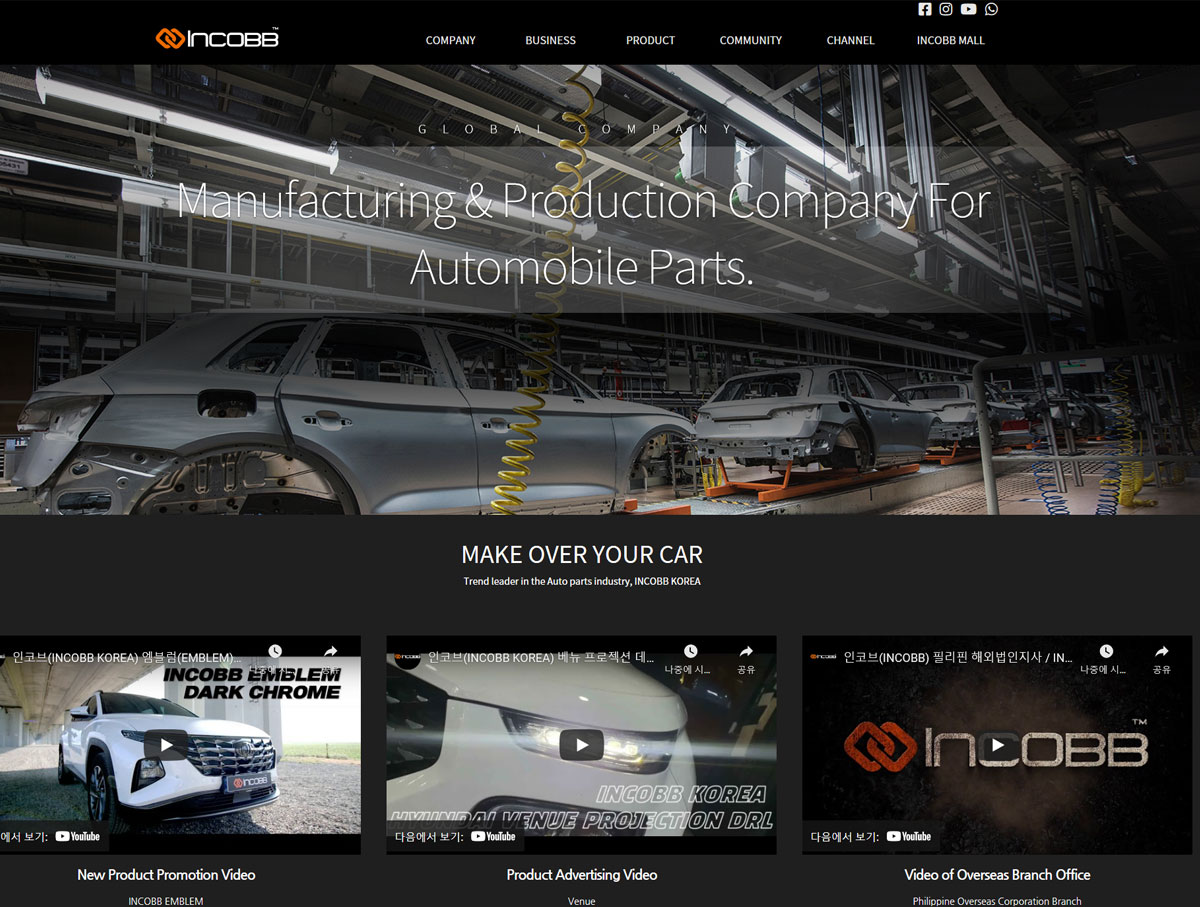Open the CHANNEL menu

(x=851, y=40)
